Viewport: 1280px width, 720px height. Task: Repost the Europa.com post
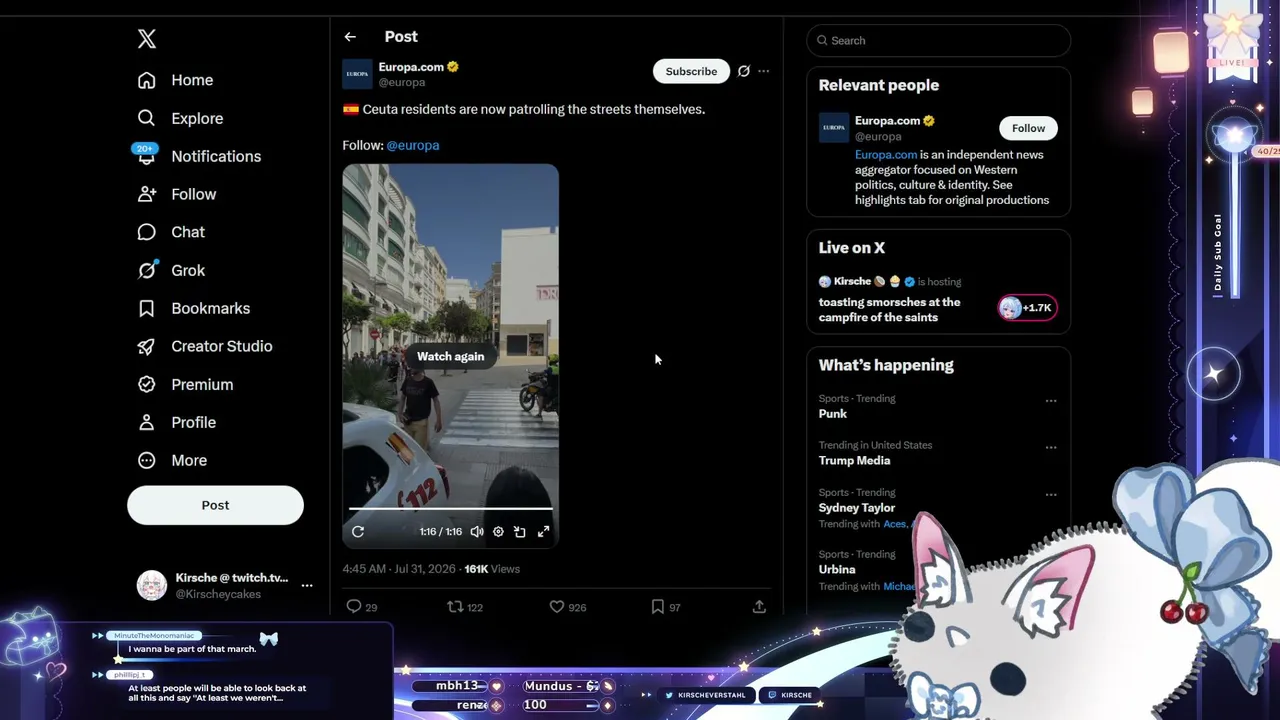pyautogui.click(x=455, y=607)
